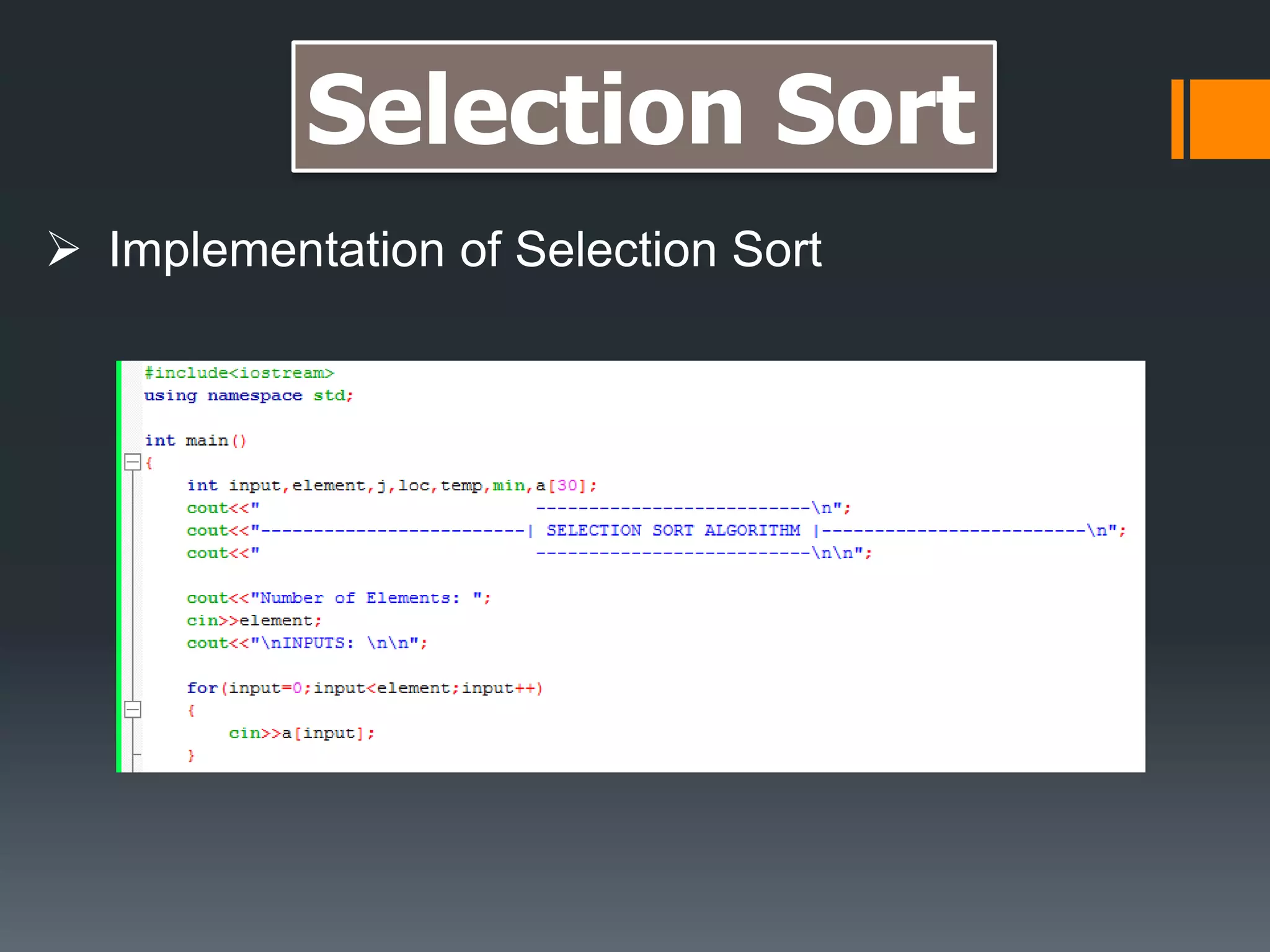Click the cout dashed line ending in \n\n
The width and height of the screenshot is (1270, 952).
click(x=530, y=553)
